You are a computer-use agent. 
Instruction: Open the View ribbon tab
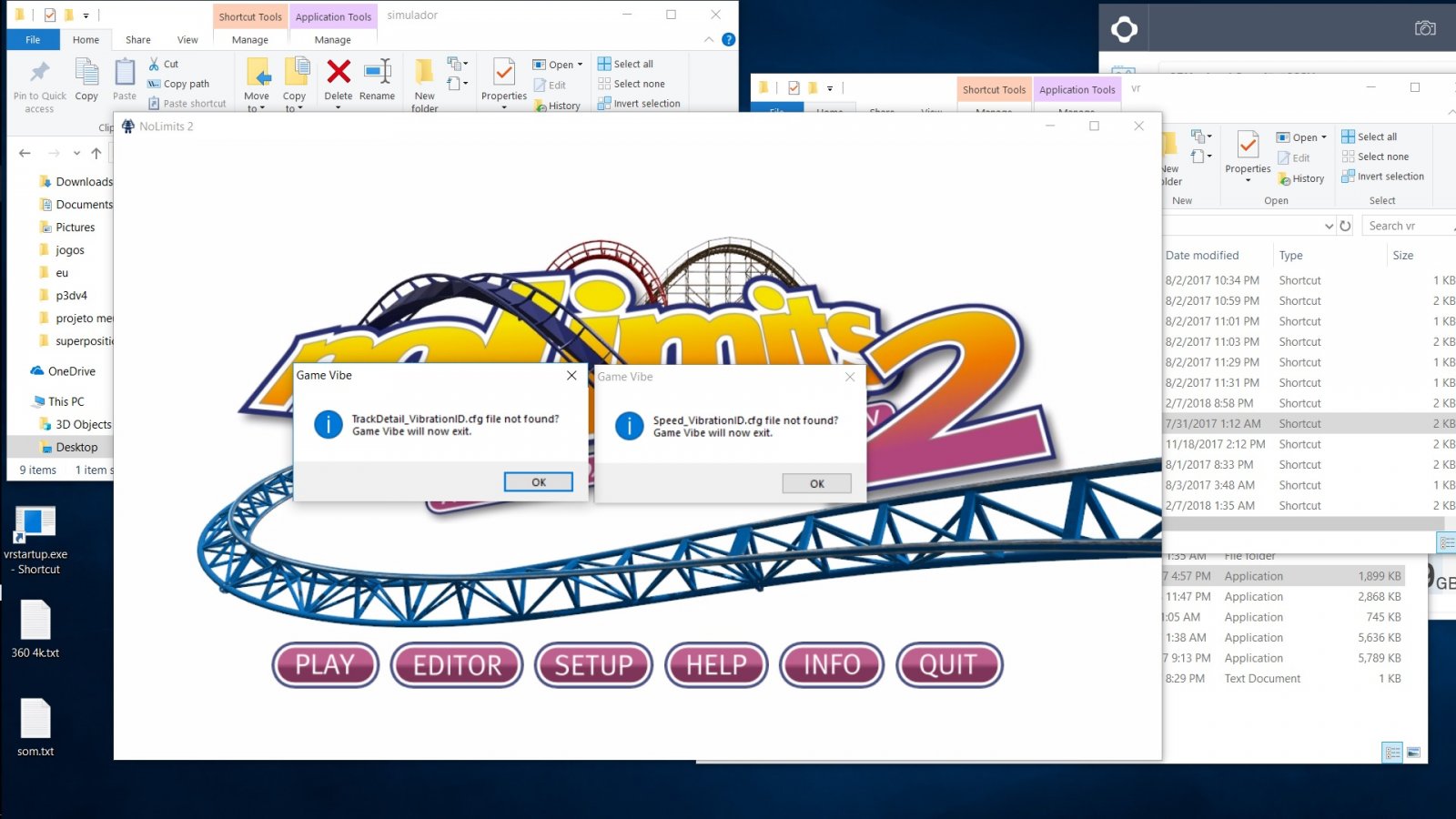[x=187, y=40]
